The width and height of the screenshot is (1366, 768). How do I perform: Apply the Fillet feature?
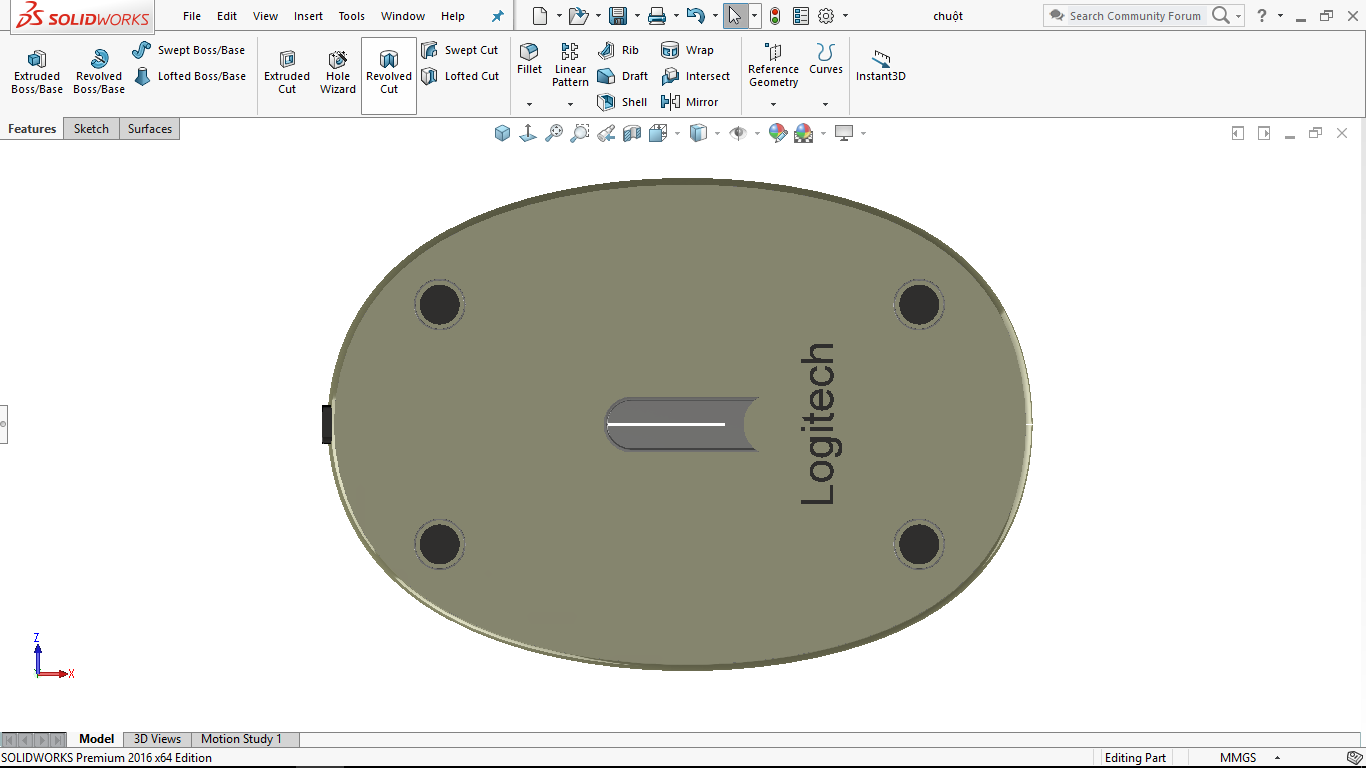(x=529, y=59)
